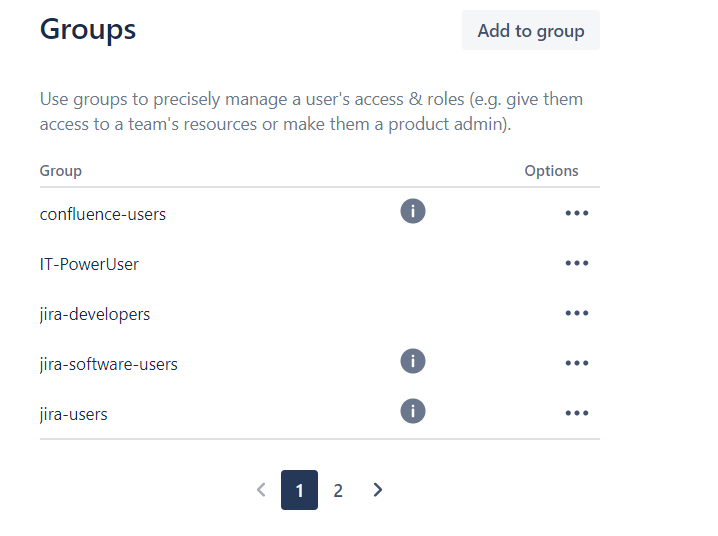Screen dimensions: 718x536
Task: Click info icon beside jira-software-users
Action: click(x=413, y=361)
